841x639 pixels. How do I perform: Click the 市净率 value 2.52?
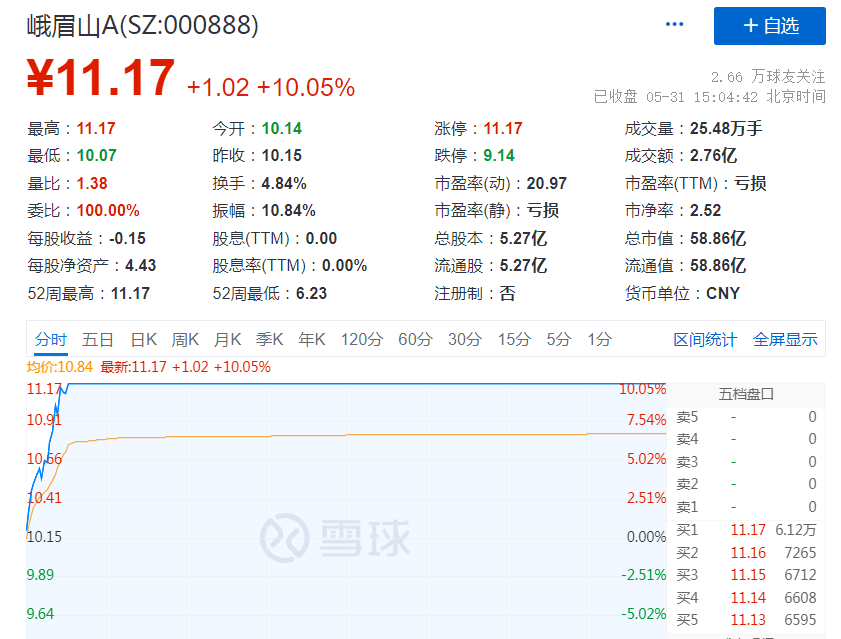705,211
